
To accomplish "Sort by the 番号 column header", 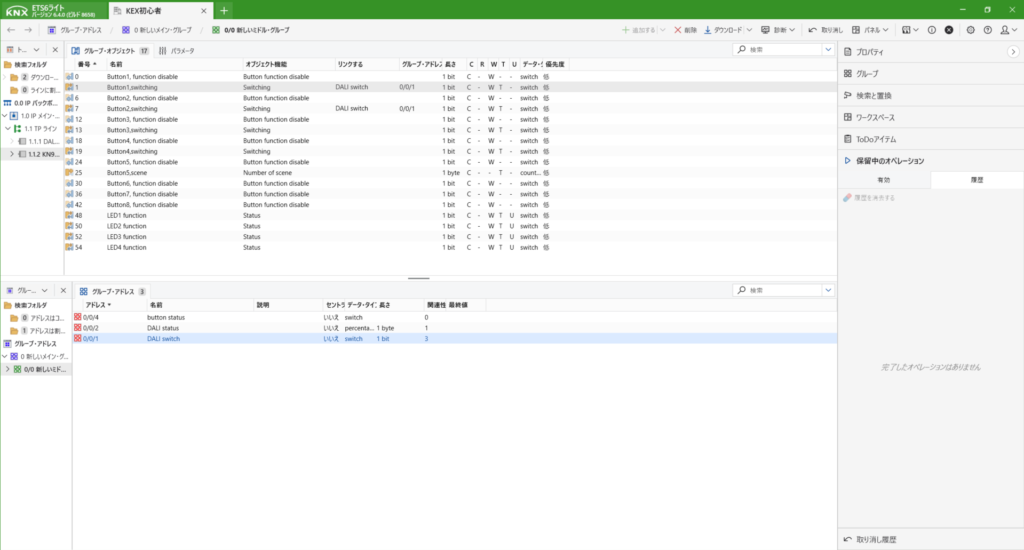I will pyautogui.click(x=88, y=64).
